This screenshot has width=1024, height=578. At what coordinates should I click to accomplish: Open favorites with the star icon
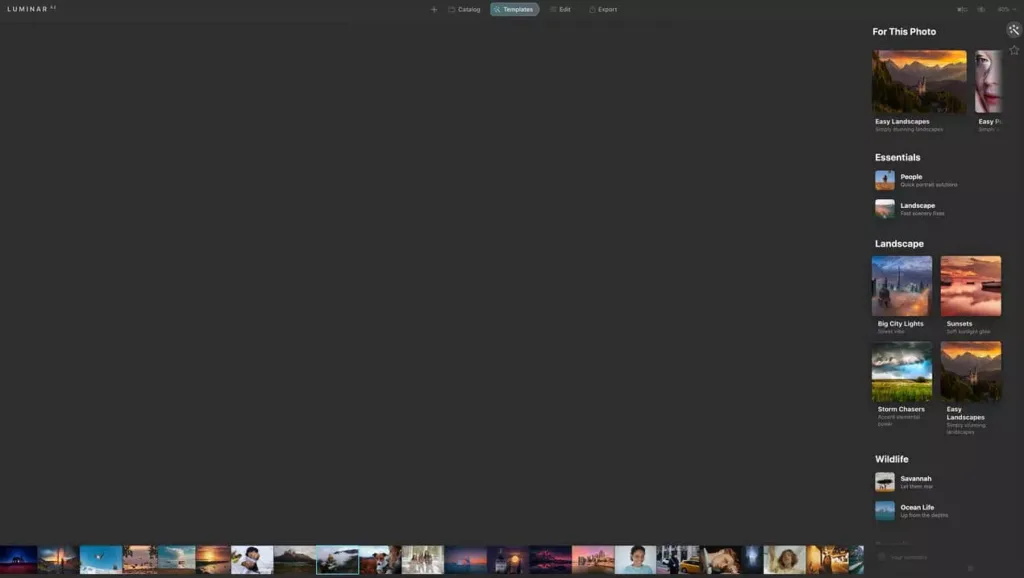(1014, 50)
